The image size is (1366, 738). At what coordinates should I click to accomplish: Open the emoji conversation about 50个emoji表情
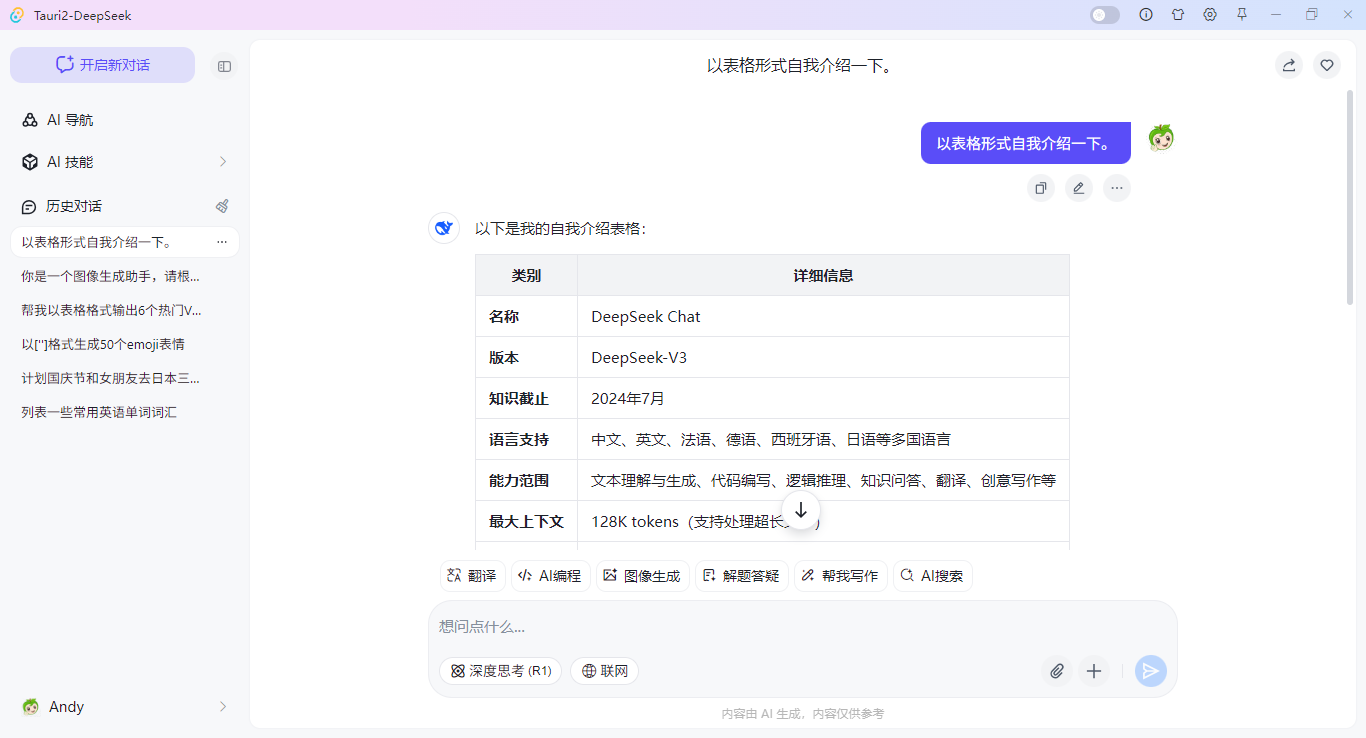point(103,344)
